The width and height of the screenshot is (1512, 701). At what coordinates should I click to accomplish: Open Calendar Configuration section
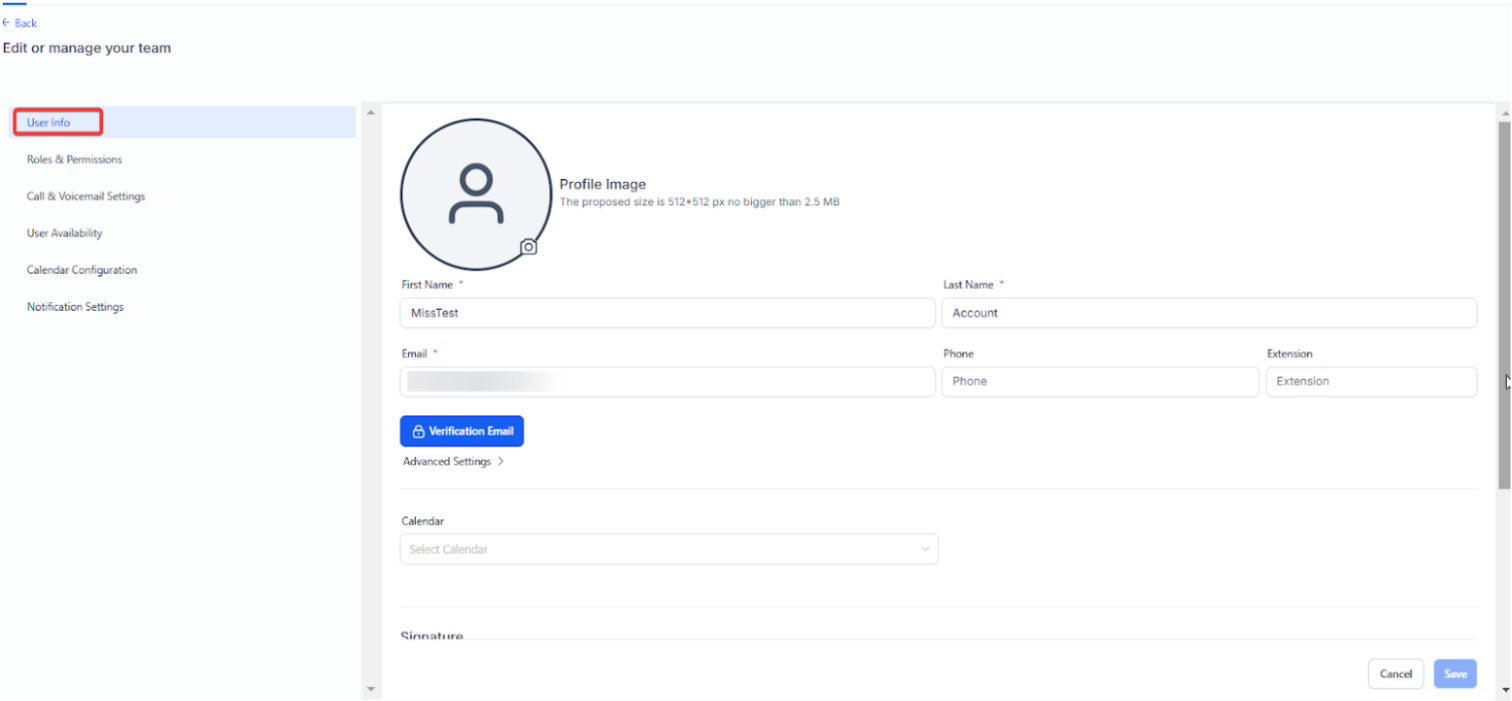[82, 270]
